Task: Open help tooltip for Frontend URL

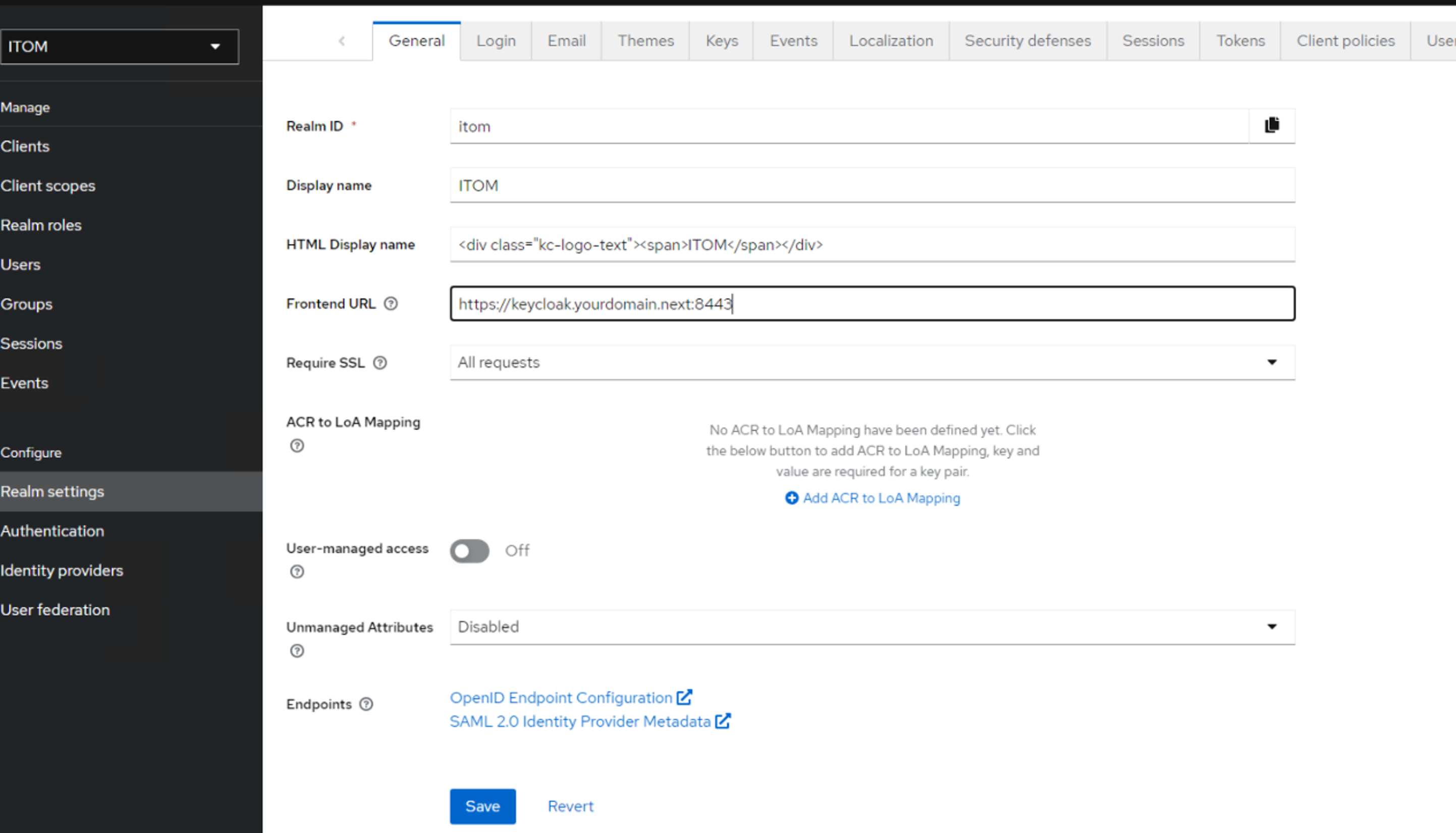Action: (391, 304)
